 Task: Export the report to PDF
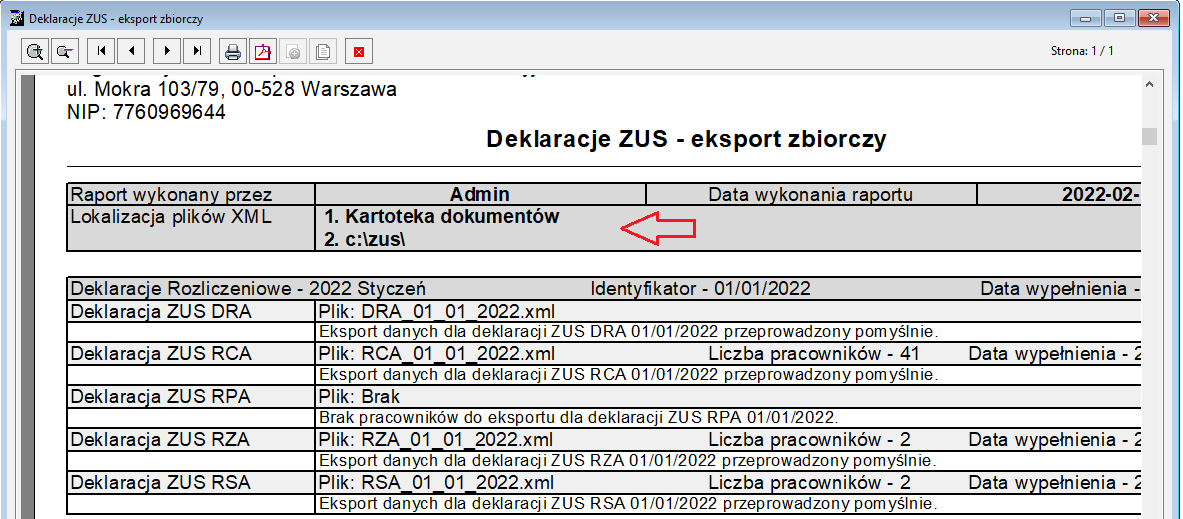point(263,51)
